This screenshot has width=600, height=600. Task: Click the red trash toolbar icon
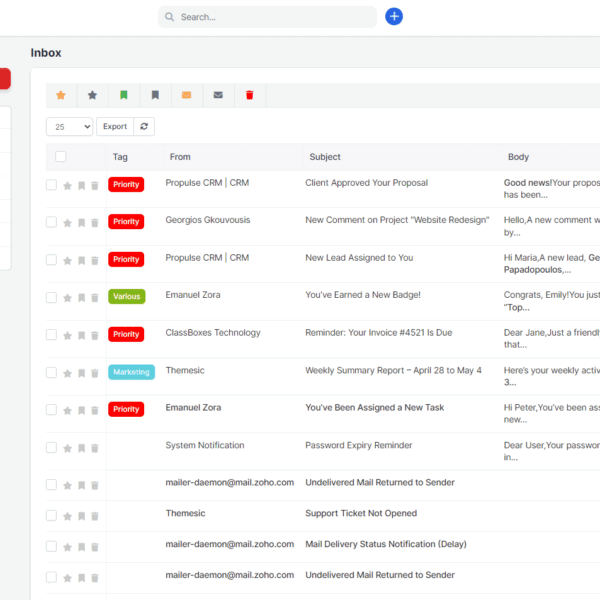tap(249, 95)
